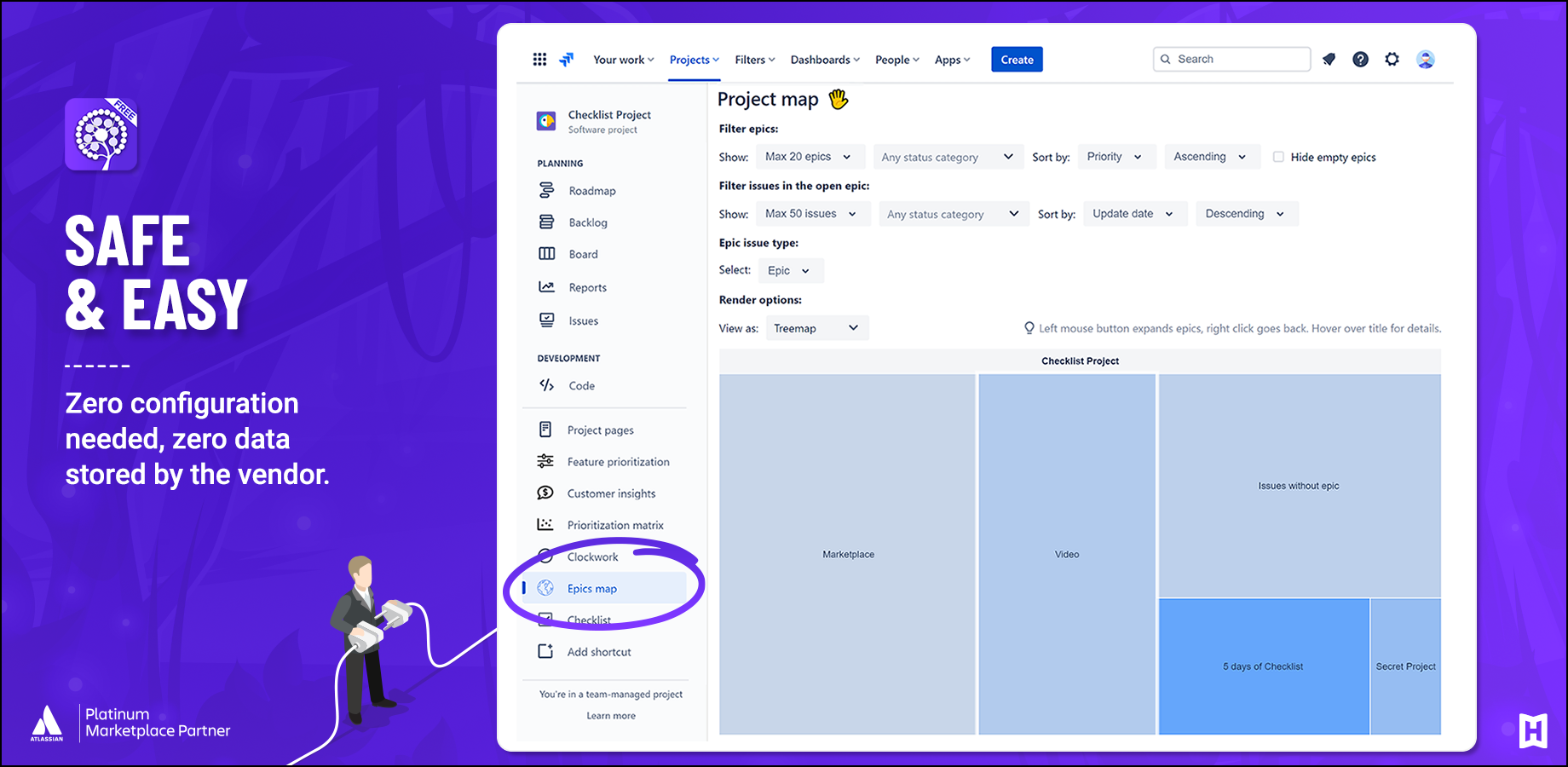Open the Treemap view dropdown
The image size is (1568, 767).
[x=817, y=328]
